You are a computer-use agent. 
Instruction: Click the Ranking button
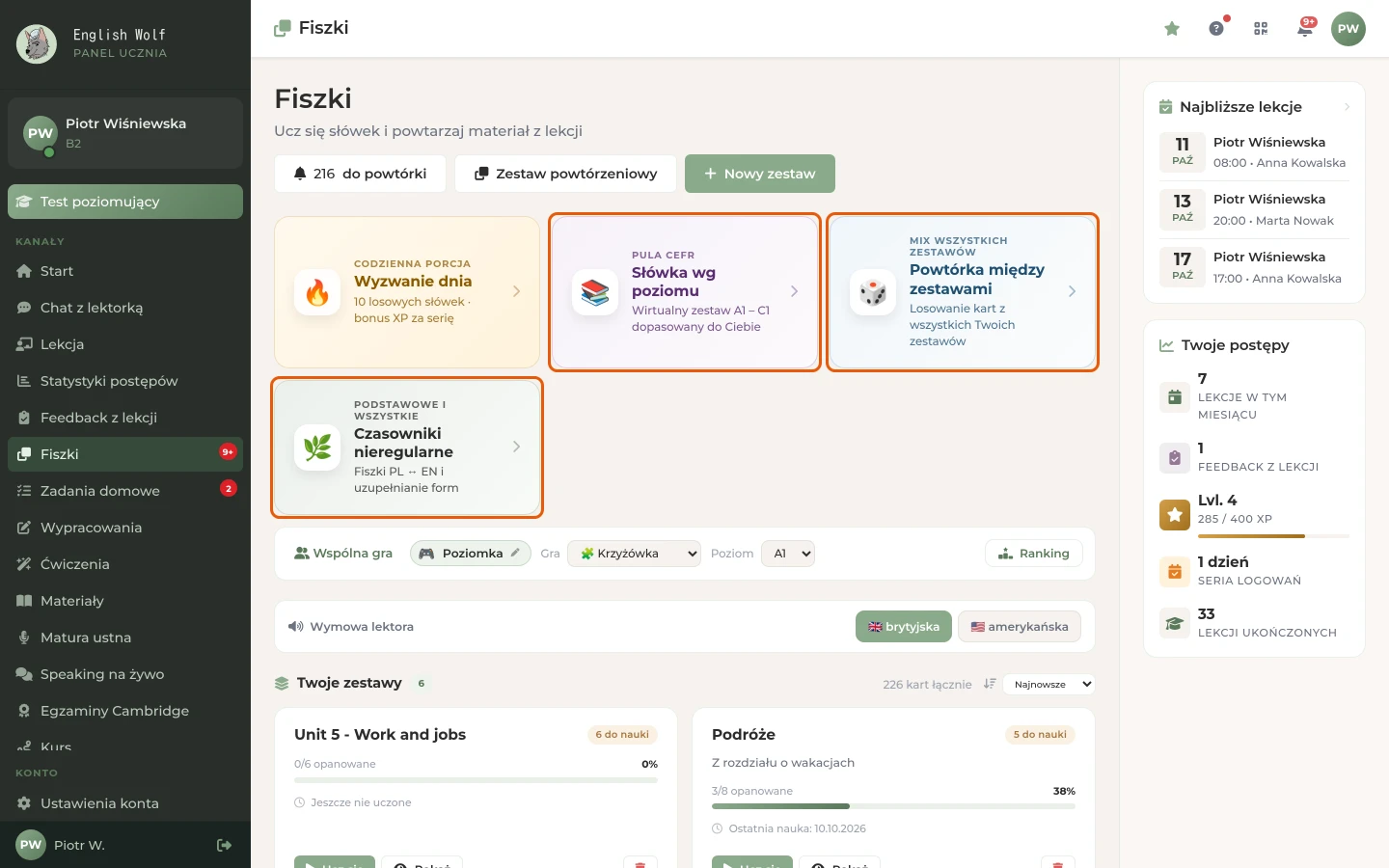coord(1034,554)
